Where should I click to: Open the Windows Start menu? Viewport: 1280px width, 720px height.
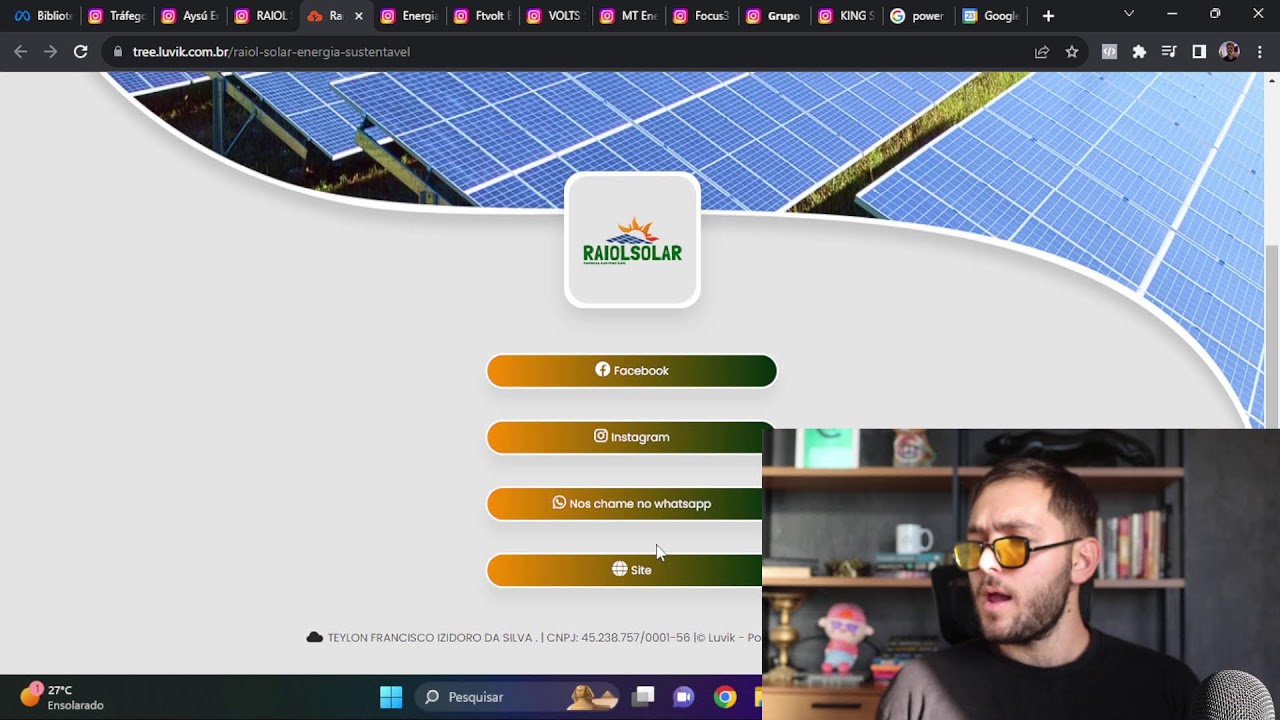click(391, 697)
